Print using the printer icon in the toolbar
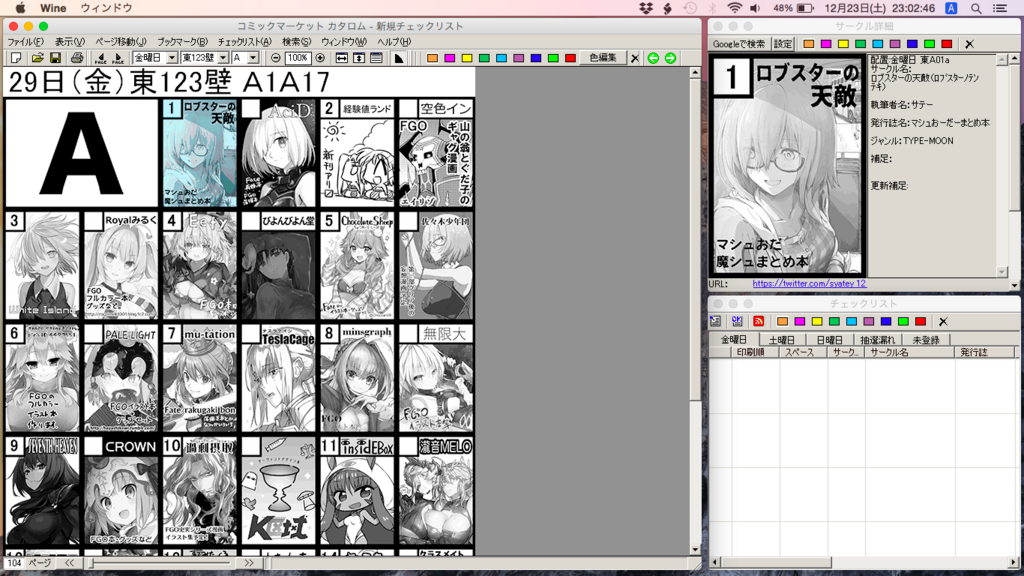Image resolution: width=1024 pixels, height=576 pixels. pos(76,58)
